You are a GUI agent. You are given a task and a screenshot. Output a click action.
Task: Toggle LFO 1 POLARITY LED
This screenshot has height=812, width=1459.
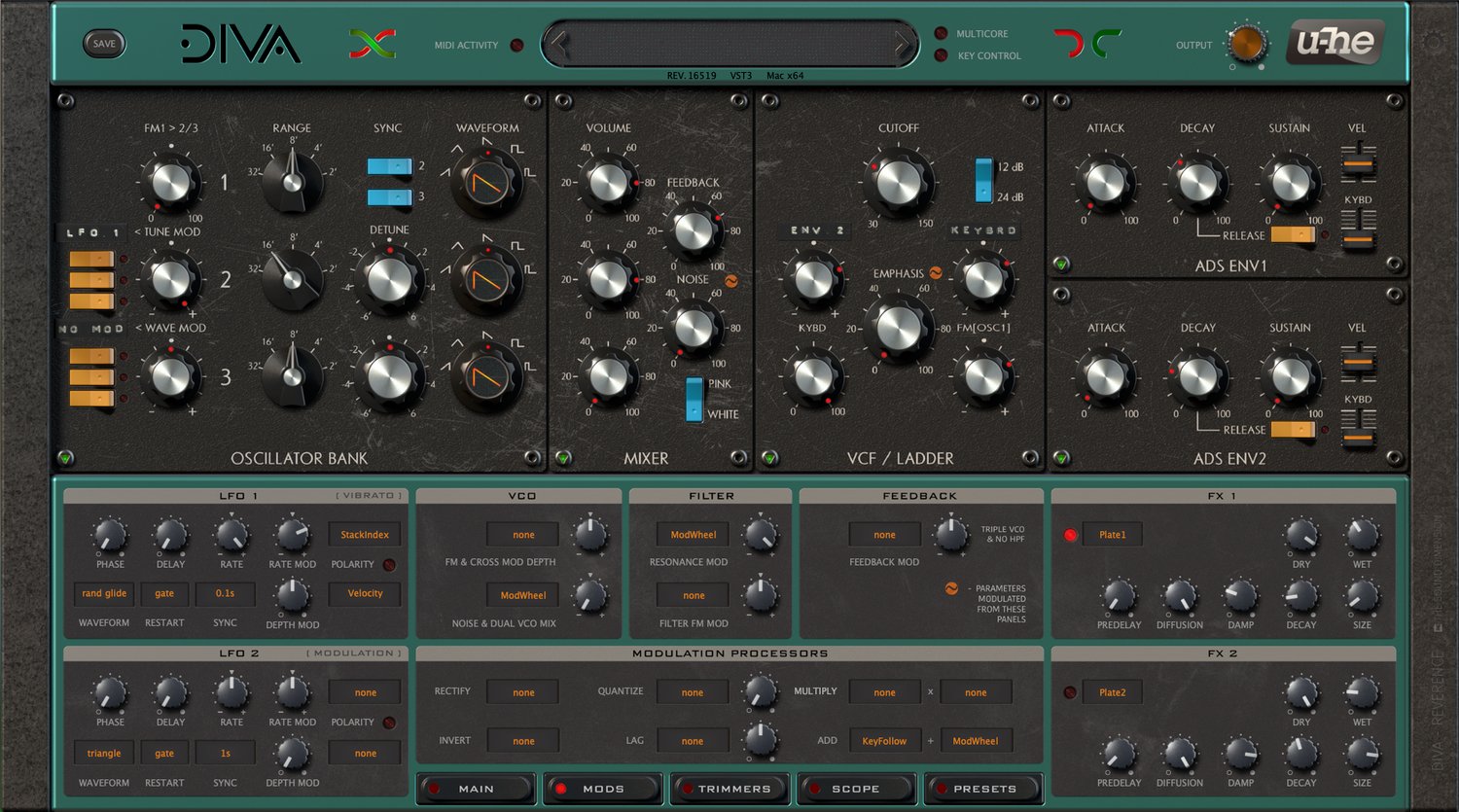coord(388,564)
